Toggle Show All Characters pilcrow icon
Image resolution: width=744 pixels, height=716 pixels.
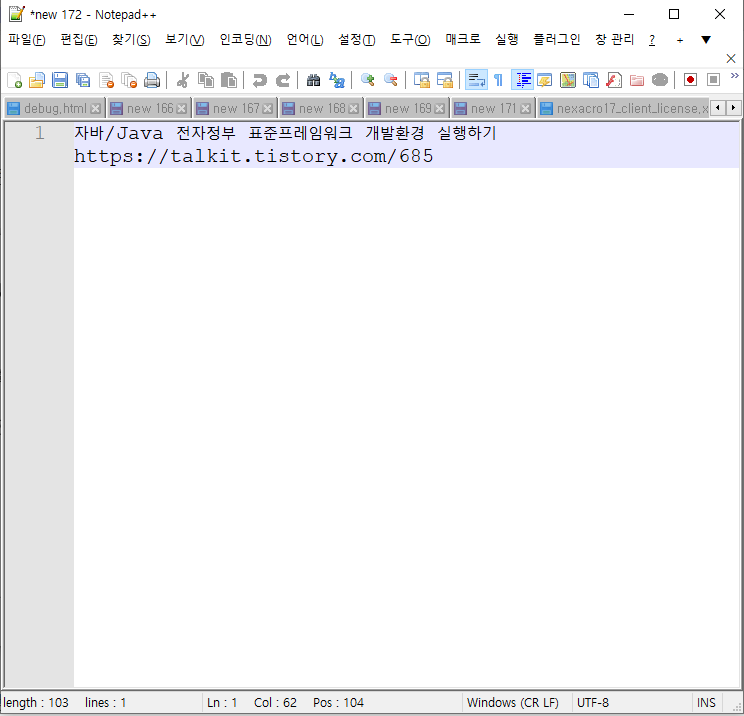[x=498, y=80]
